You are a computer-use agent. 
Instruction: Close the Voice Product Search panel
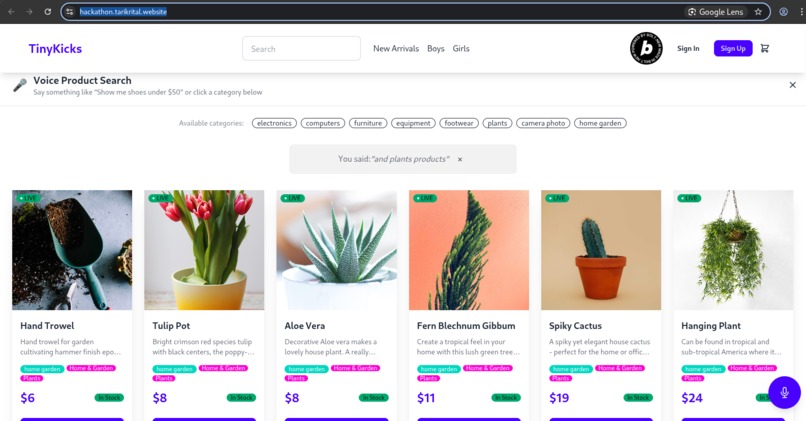coord(793,85)
